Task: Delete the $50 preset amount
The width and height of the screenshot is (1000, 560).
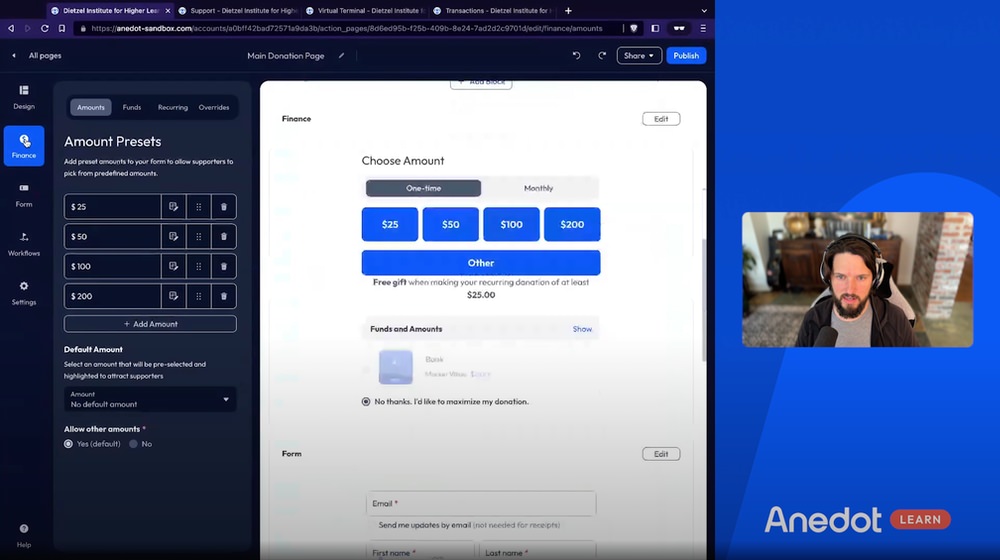Action: 224,237
